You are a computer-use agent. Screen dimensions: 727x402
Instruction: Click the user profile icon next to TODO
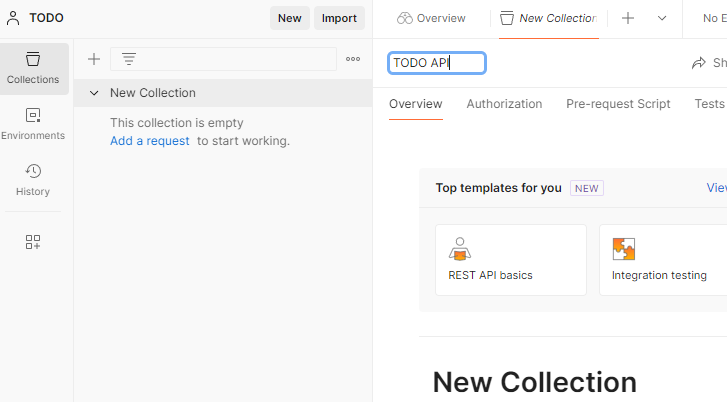pyautogui.click(x=13, y=18)
